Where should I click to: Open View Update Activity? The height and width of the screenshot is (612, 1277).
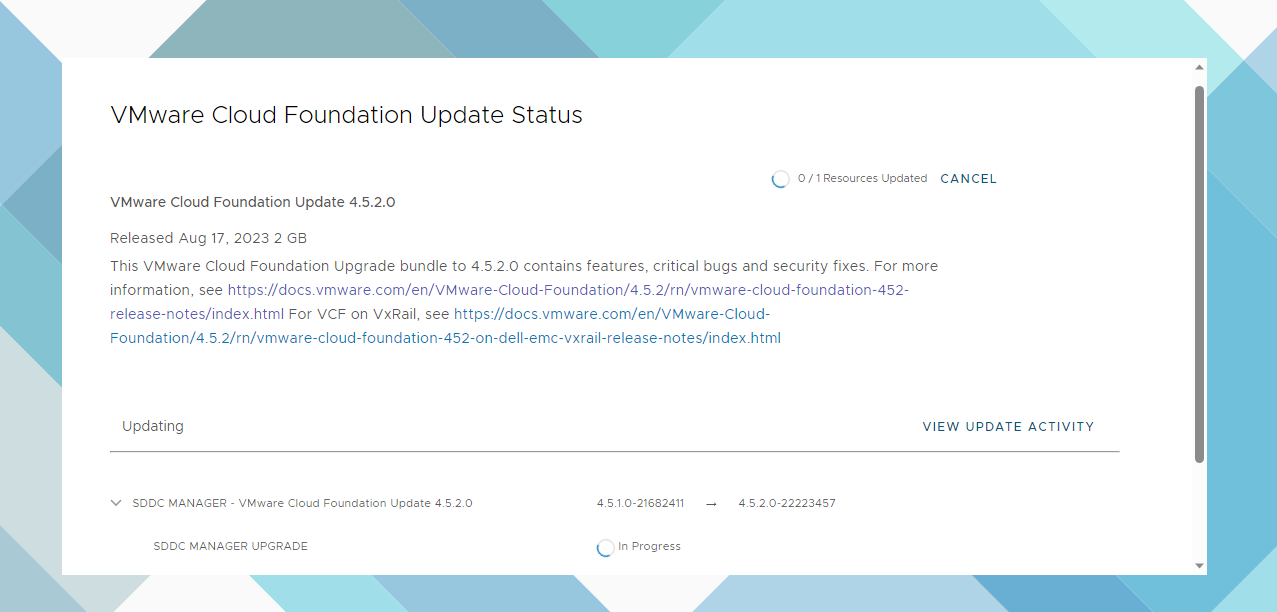pos(1008,427)
